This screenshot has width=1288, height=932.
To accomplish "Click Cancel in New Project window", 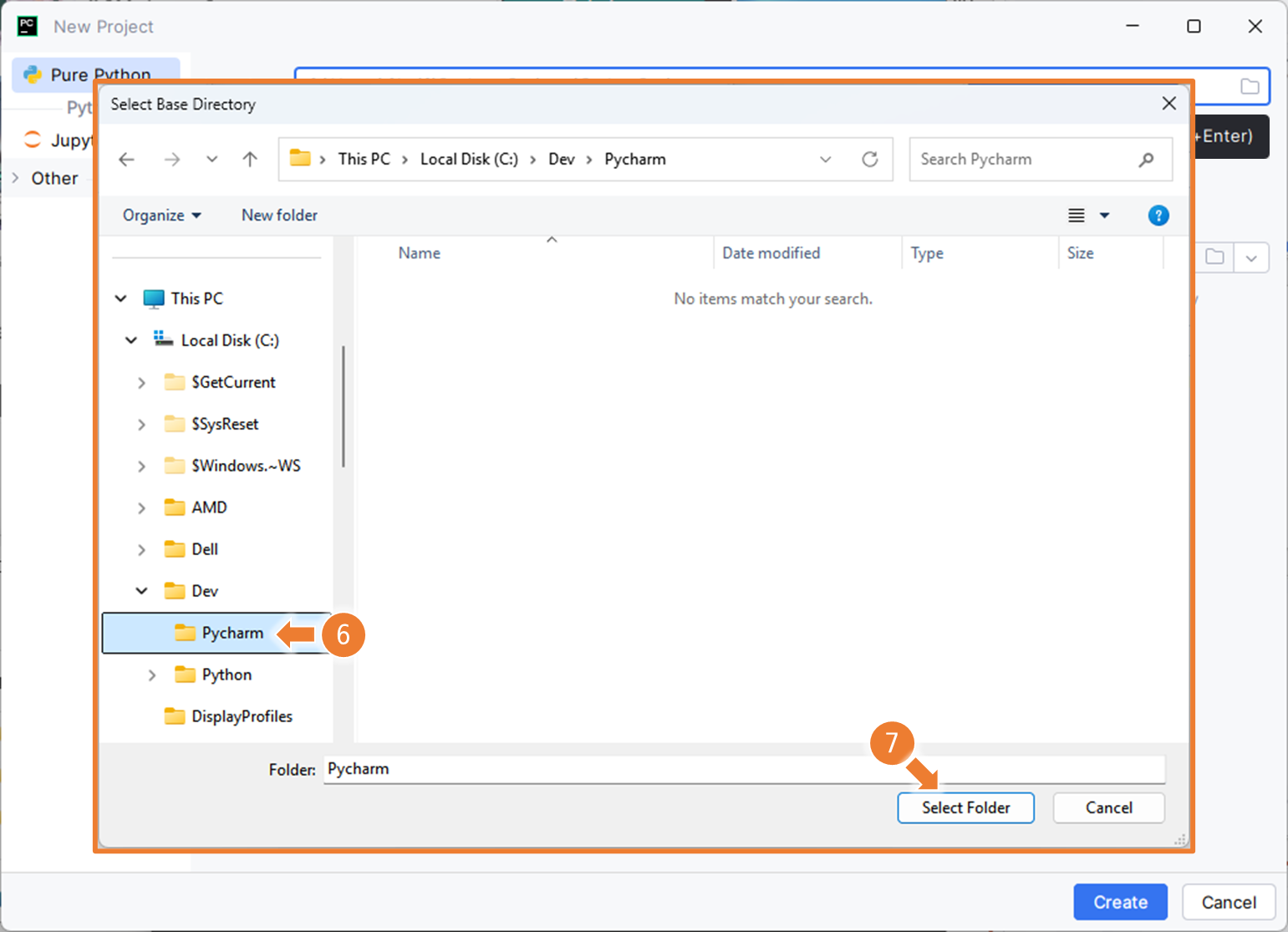I will [x=1229, y=902].
